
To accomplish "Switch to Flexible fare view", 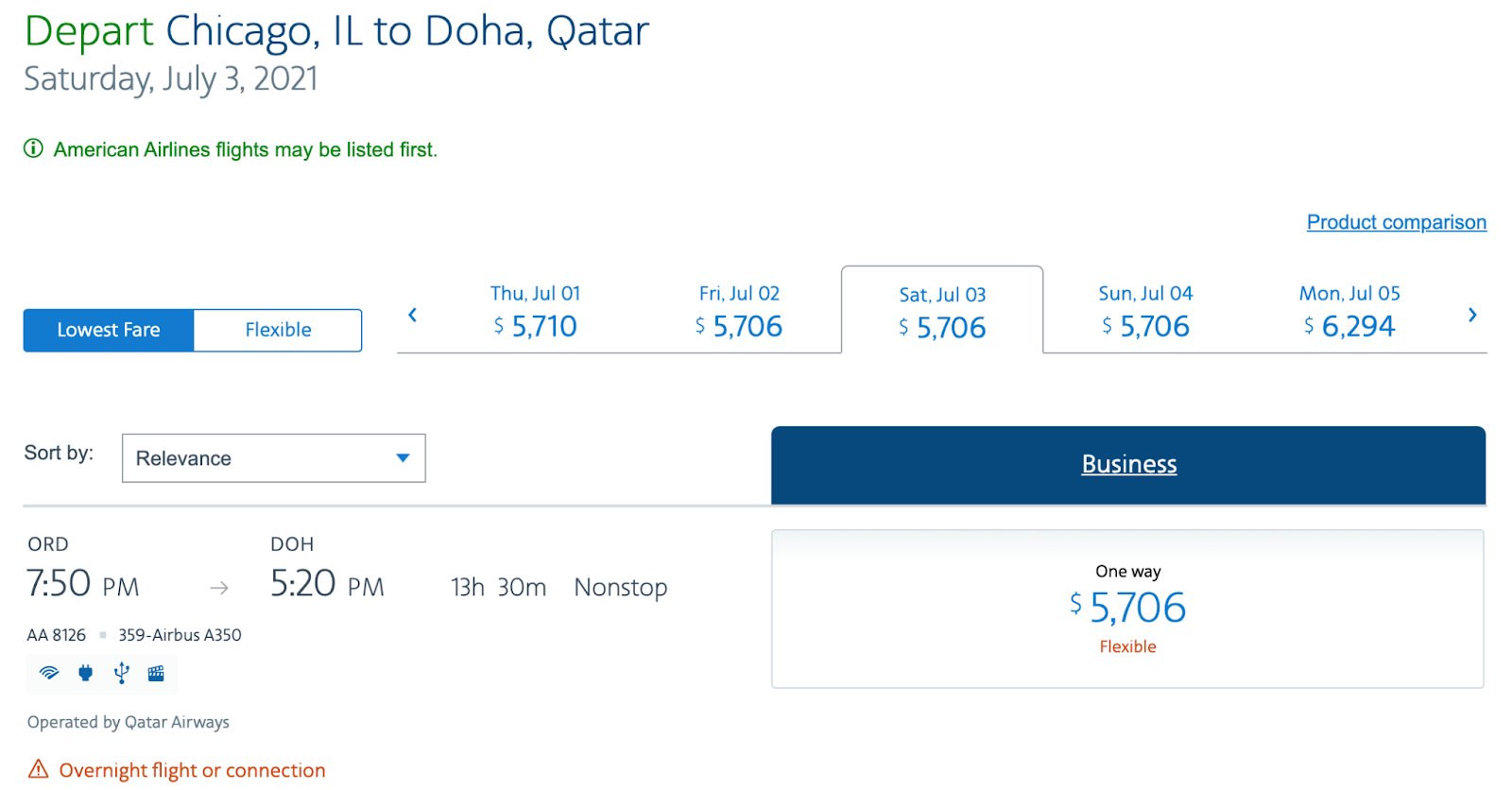I will tap(278, 330).
